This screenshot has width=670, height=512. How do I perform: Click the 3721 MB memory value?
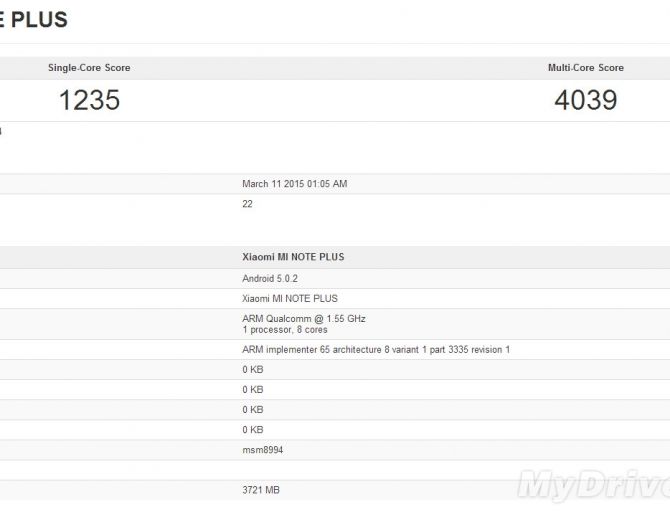pos(261,490)
